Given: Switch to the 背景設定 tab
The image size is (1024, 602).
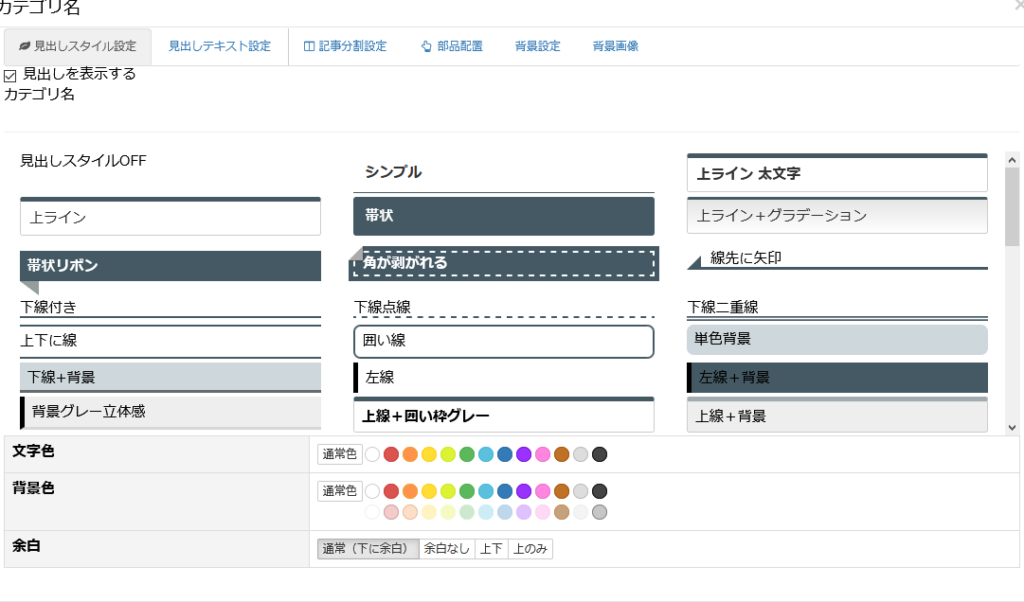Looking at the screenshot, I should (x=537, y=46).
